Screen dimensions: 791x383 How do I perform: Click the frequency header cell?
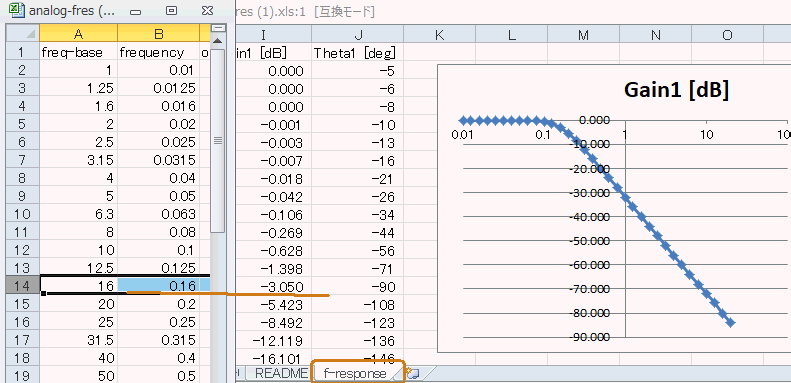(x=158, y=52)
